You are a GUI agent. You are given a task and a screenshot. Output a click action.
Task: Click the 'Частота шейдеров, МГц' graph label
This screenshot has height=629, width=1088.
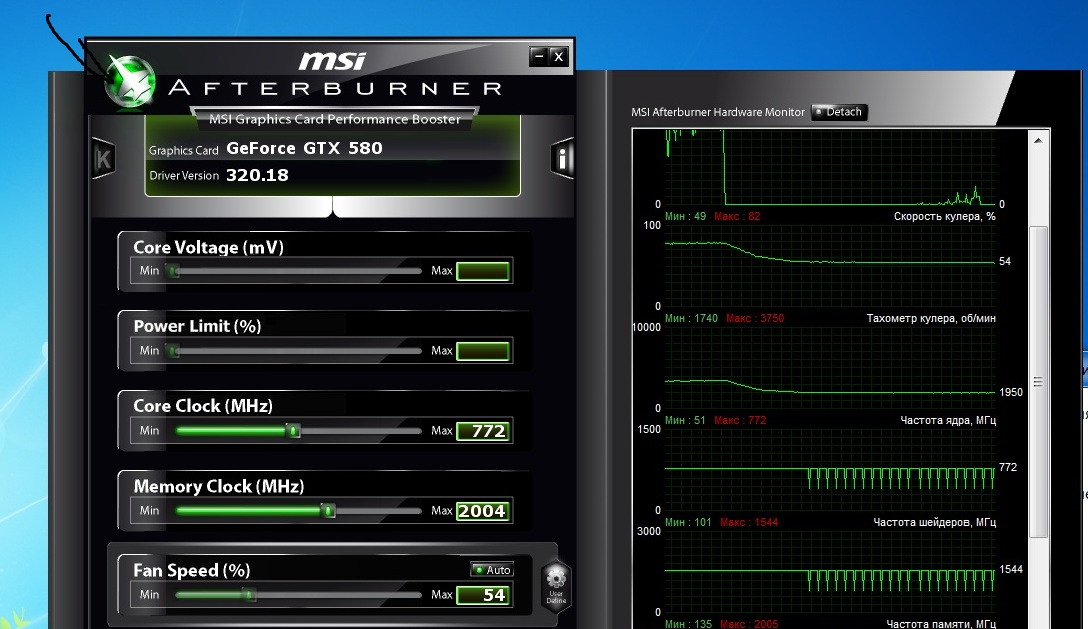(935, 523)
